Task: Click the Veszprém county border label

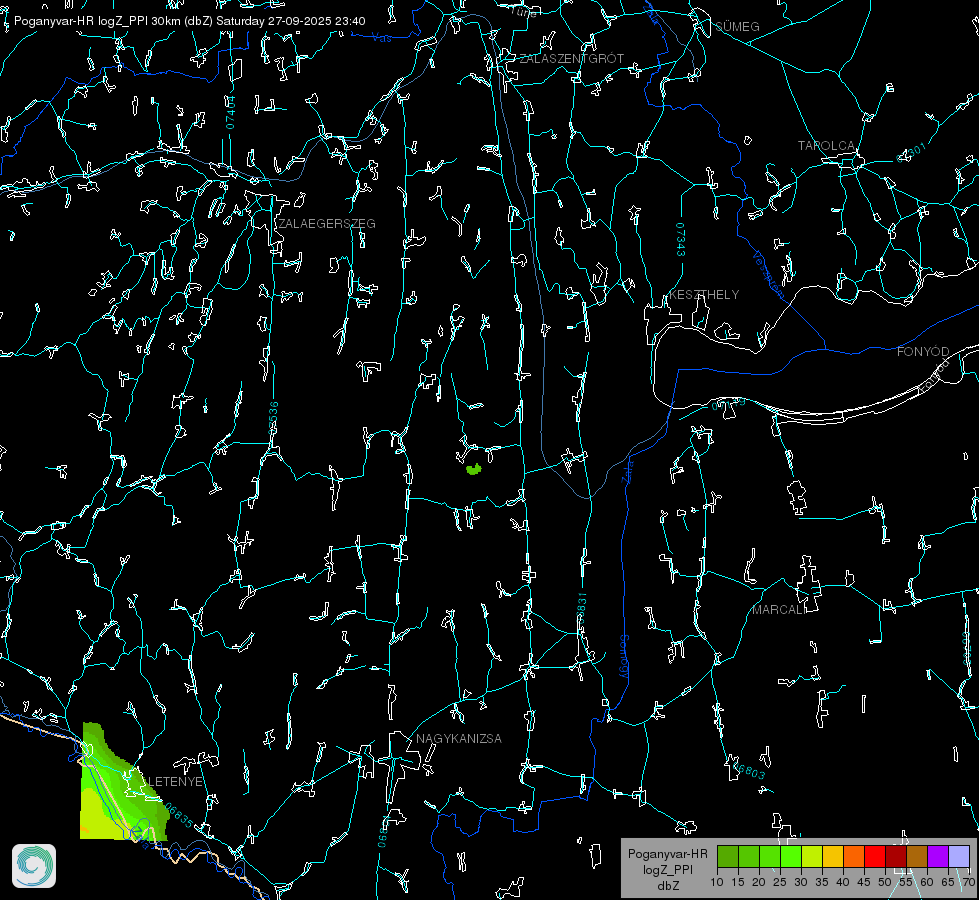Action: coord(768,274)
